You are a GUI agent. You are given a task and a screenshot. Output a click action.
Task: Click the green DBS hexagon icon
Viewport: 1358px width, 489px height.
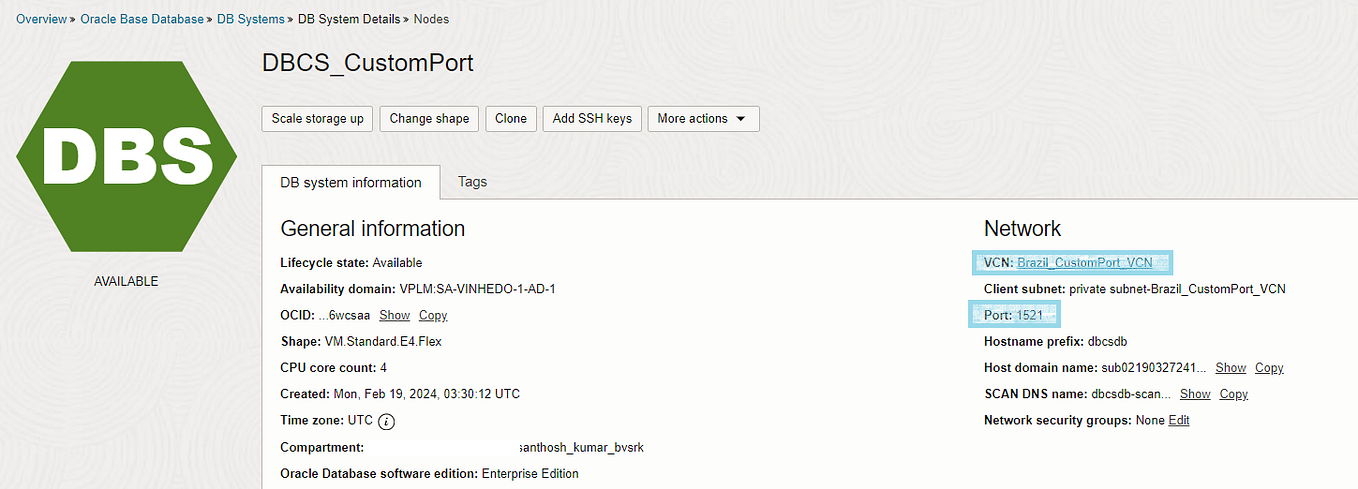coord(126,155)
